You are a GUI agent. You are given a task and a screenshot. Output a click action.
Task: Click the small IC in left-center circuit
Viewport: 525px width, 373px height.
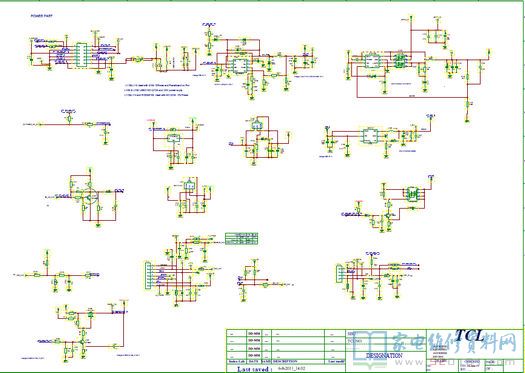point(174,138)
